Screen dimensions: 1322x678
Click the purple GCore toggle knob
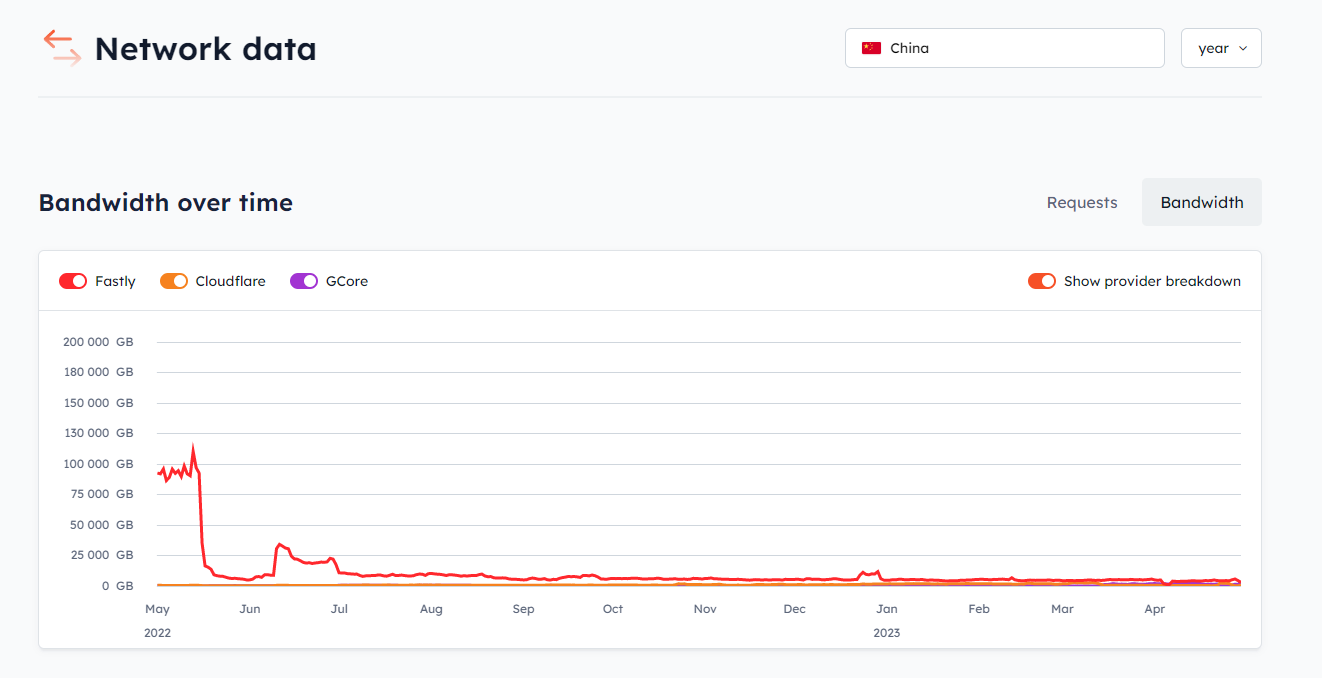pyautogui.click(x=310, y=281)
